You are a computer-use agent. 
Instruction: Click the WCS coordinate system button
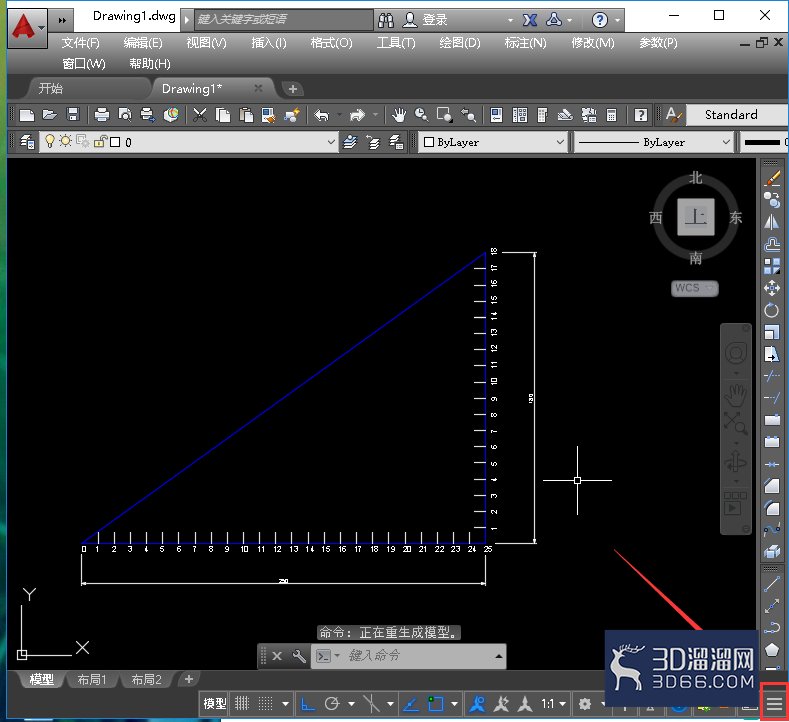click(x=694, y=288)
